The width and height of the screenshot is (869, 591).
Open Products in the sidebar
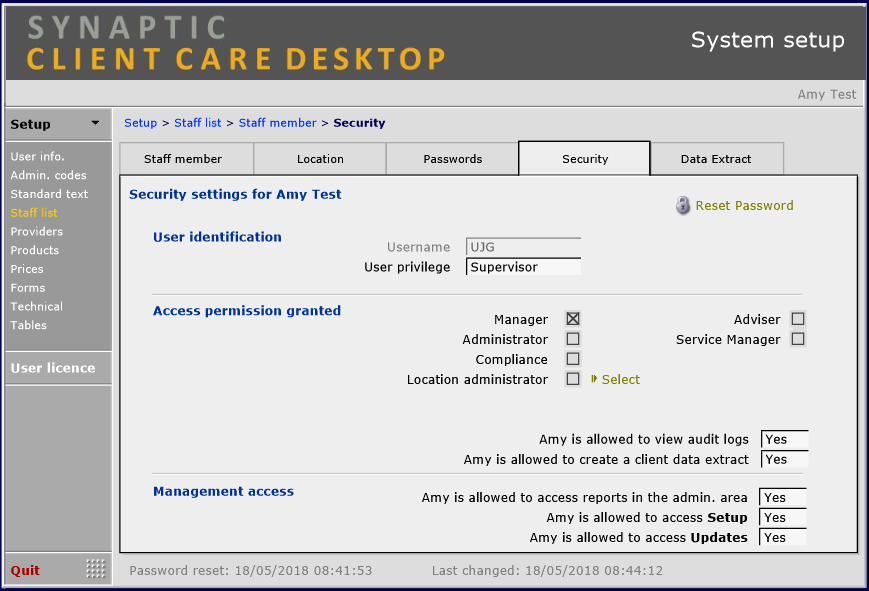coord(34,250)
